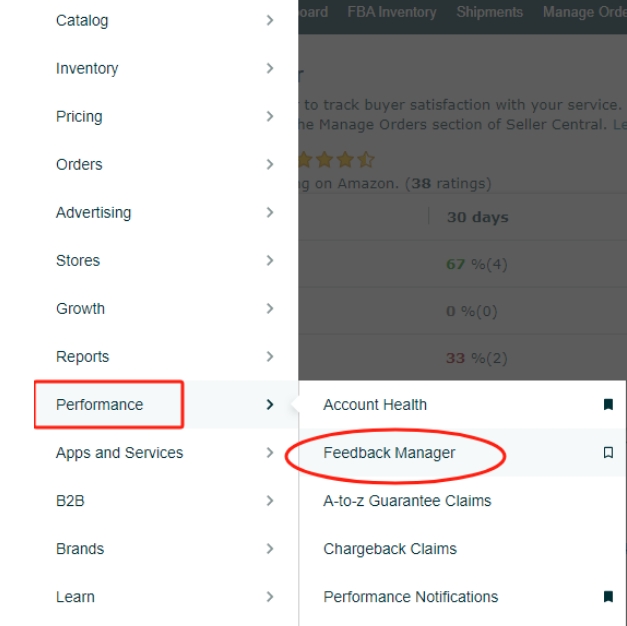Click the chevron next to Orders
The image size is (627, 626).
click(270, 164)
